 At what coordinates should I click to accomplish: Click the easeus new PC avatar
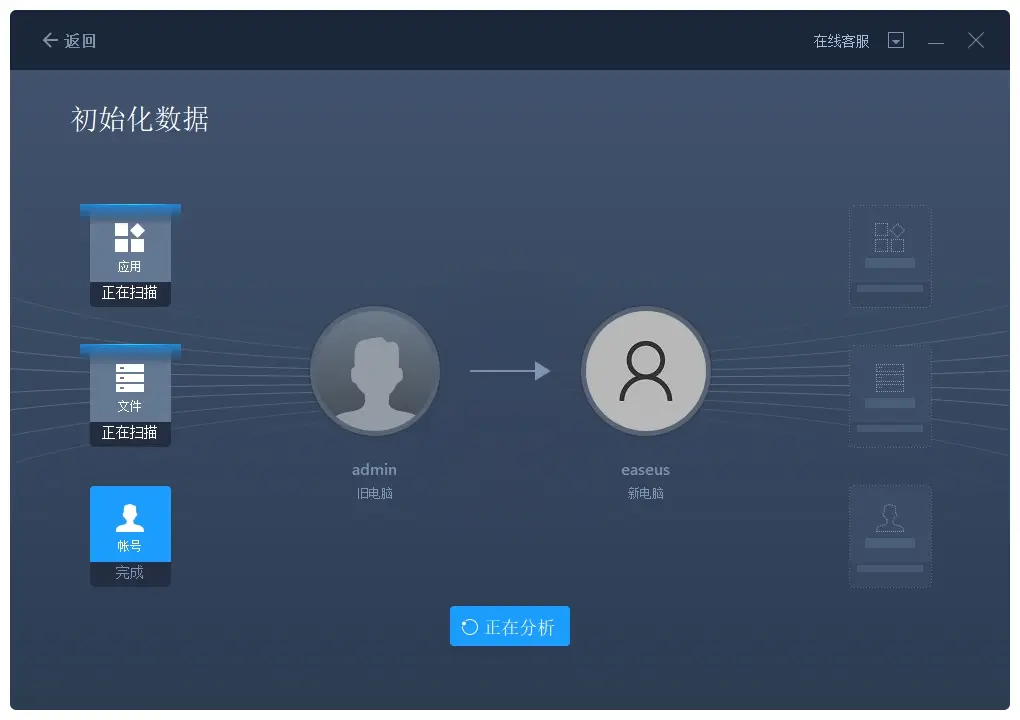(646, 370)
